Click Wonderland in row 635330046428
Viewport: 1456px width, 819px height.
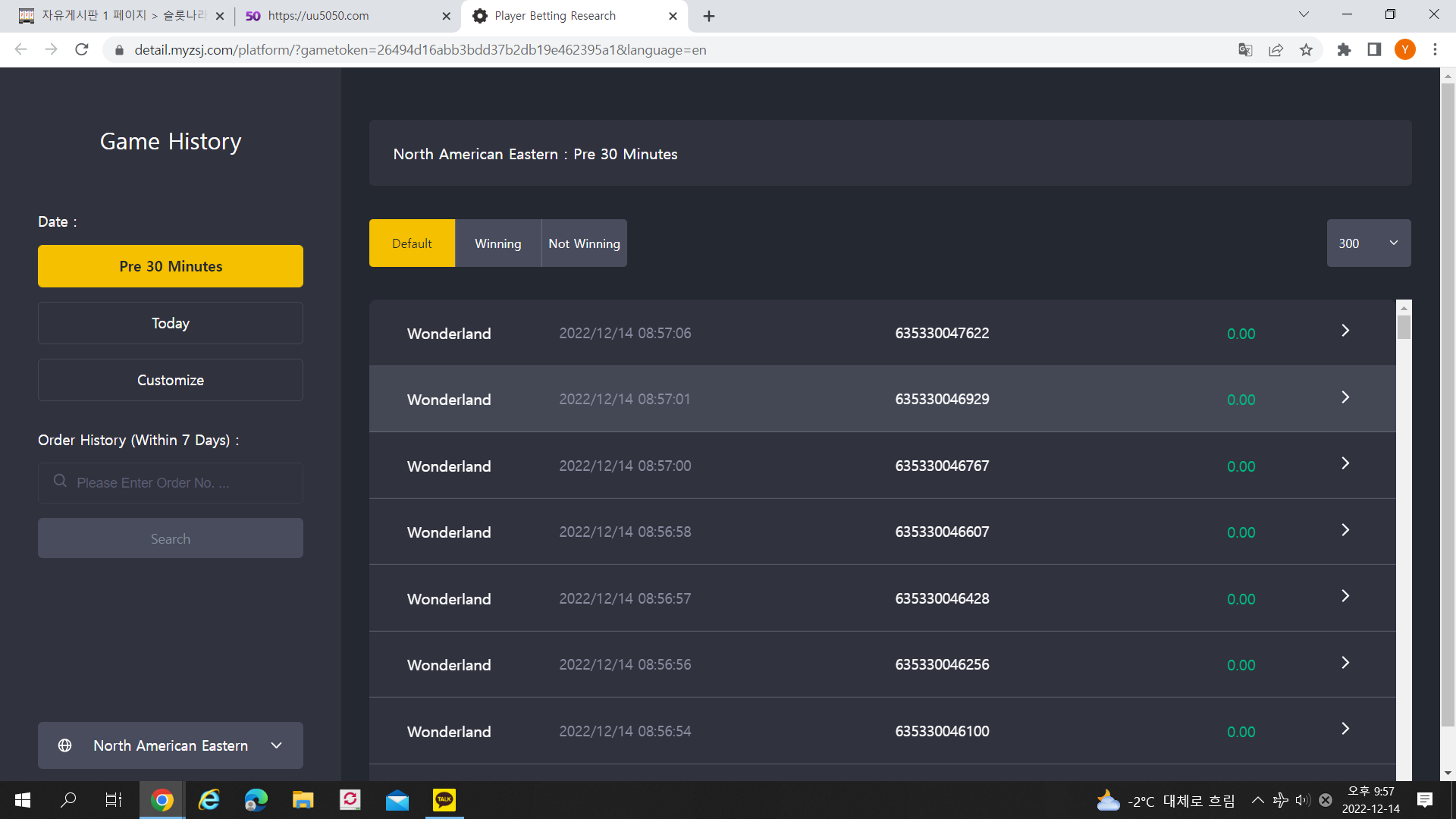pyautogui.click(x=449, y=599)
